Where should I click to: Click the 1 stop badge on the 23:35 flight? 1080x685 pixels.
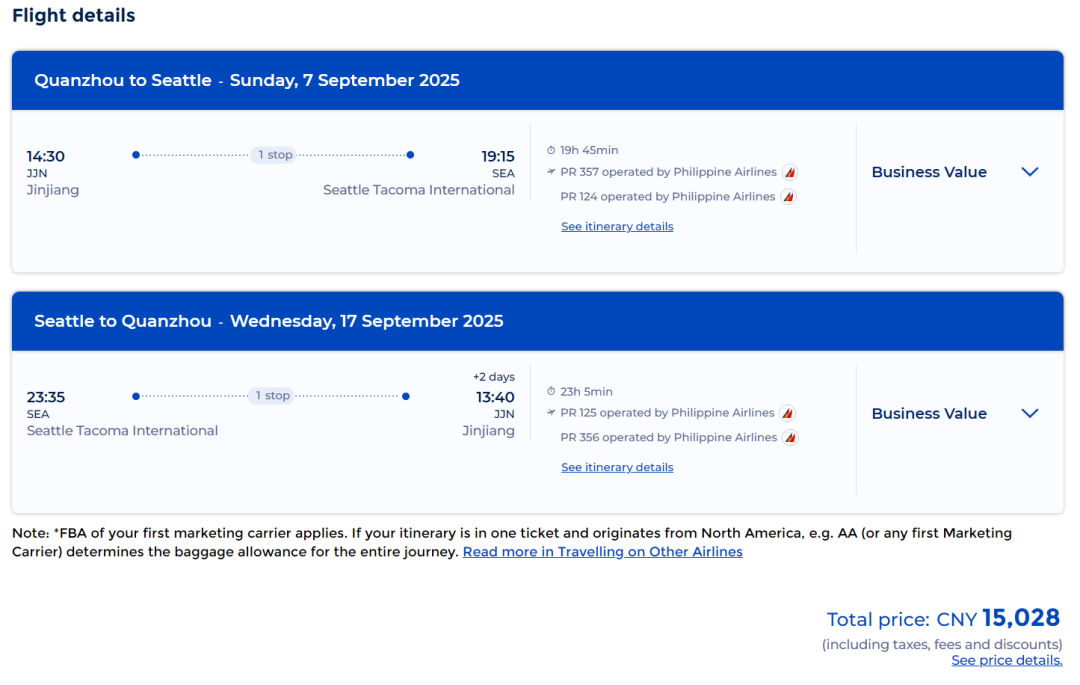click(272, 396)
